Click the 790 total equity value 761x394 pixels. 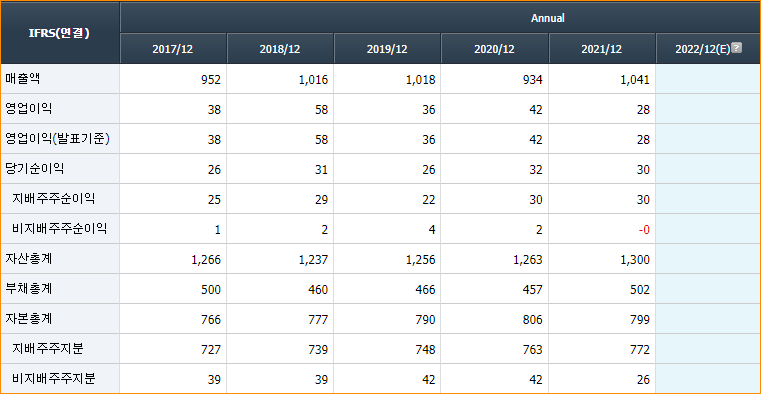click(425, 320)
